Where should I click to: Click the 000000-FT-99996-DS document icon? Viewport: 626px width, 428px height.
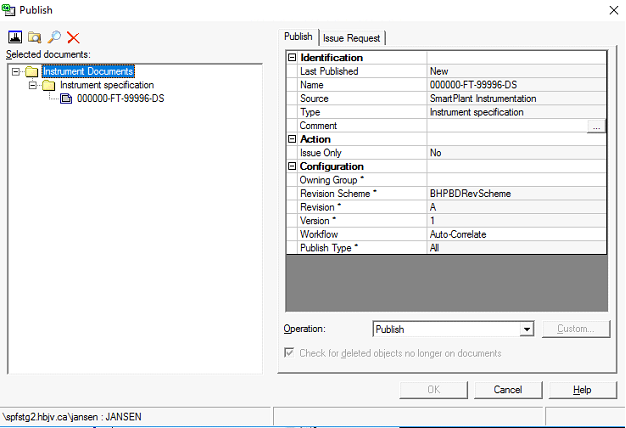pos(66,99)
